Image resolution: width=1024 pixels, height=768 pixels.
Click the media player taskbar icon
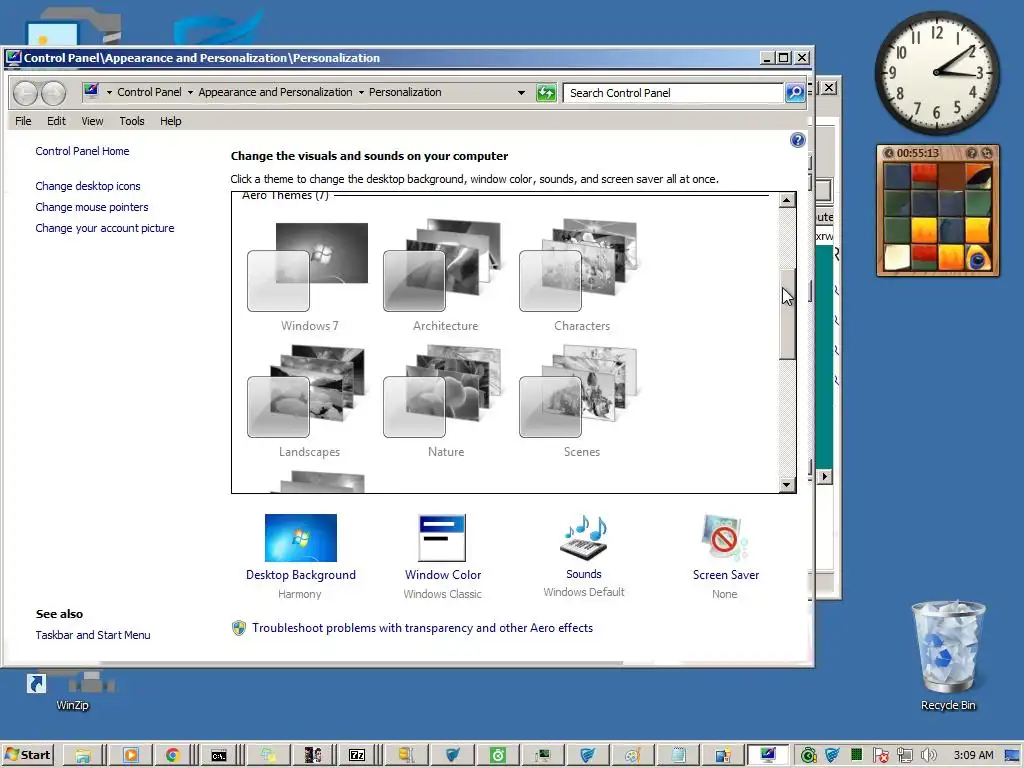131,756
